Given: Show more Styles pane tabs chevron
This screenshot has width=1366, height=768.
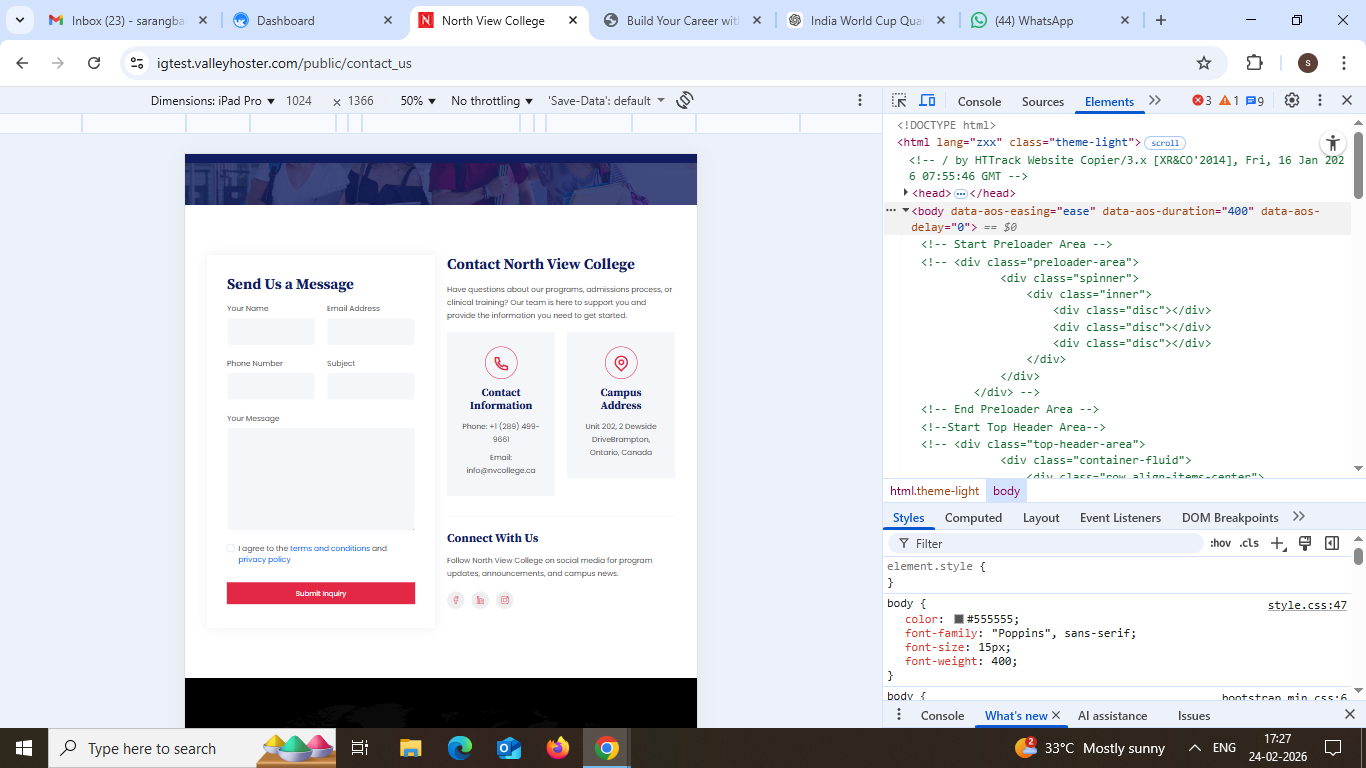Looking at the screenshot, I should pos(1299,517).
